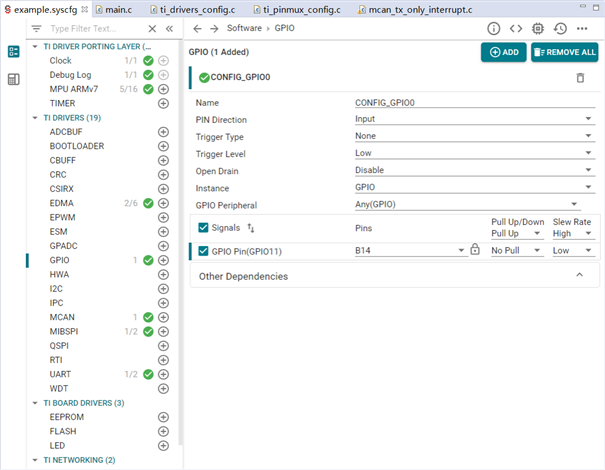The width and height of the screenshot is (605, 470).
Task: Add a TIMER instance with its plus icon
Action: [x=163, y=103]
